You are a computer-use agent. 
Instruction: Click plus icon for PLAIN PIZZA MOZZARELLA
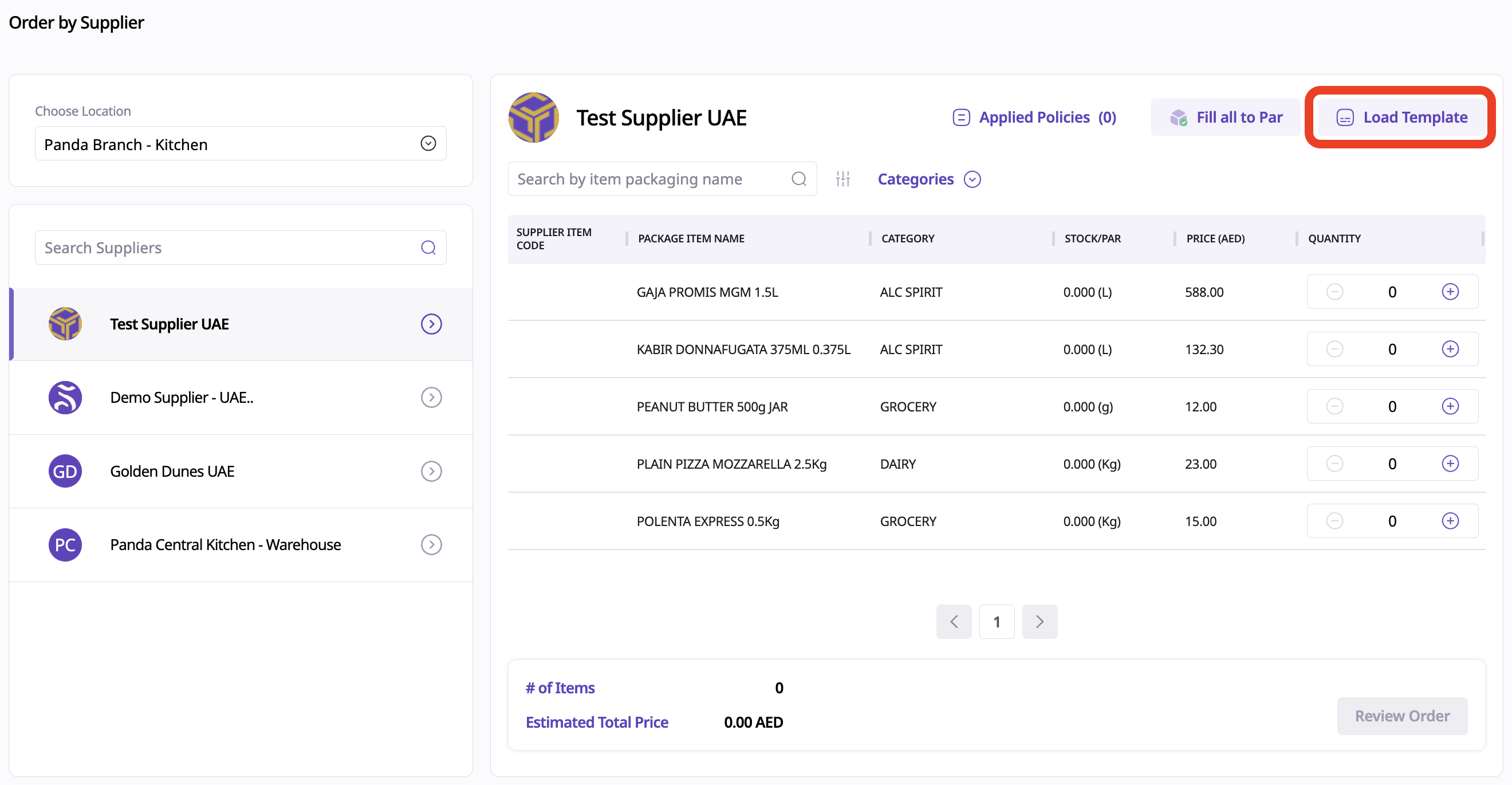1450,464
